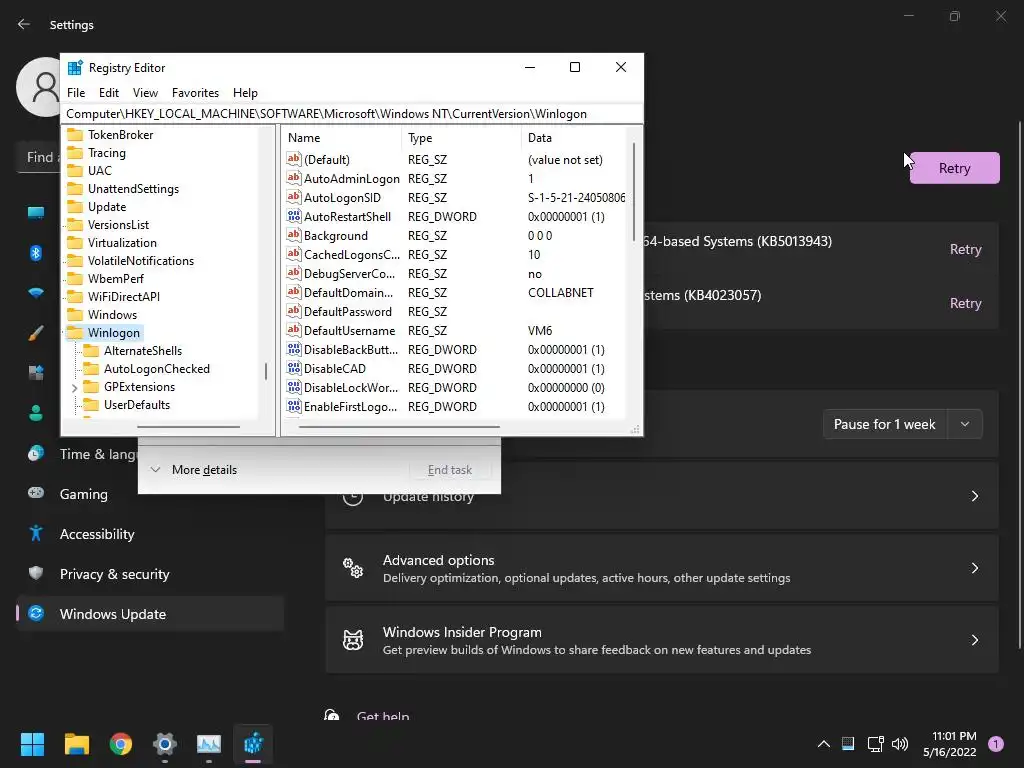Select the DefaultUsername value icon

click(x=294, y=329)
